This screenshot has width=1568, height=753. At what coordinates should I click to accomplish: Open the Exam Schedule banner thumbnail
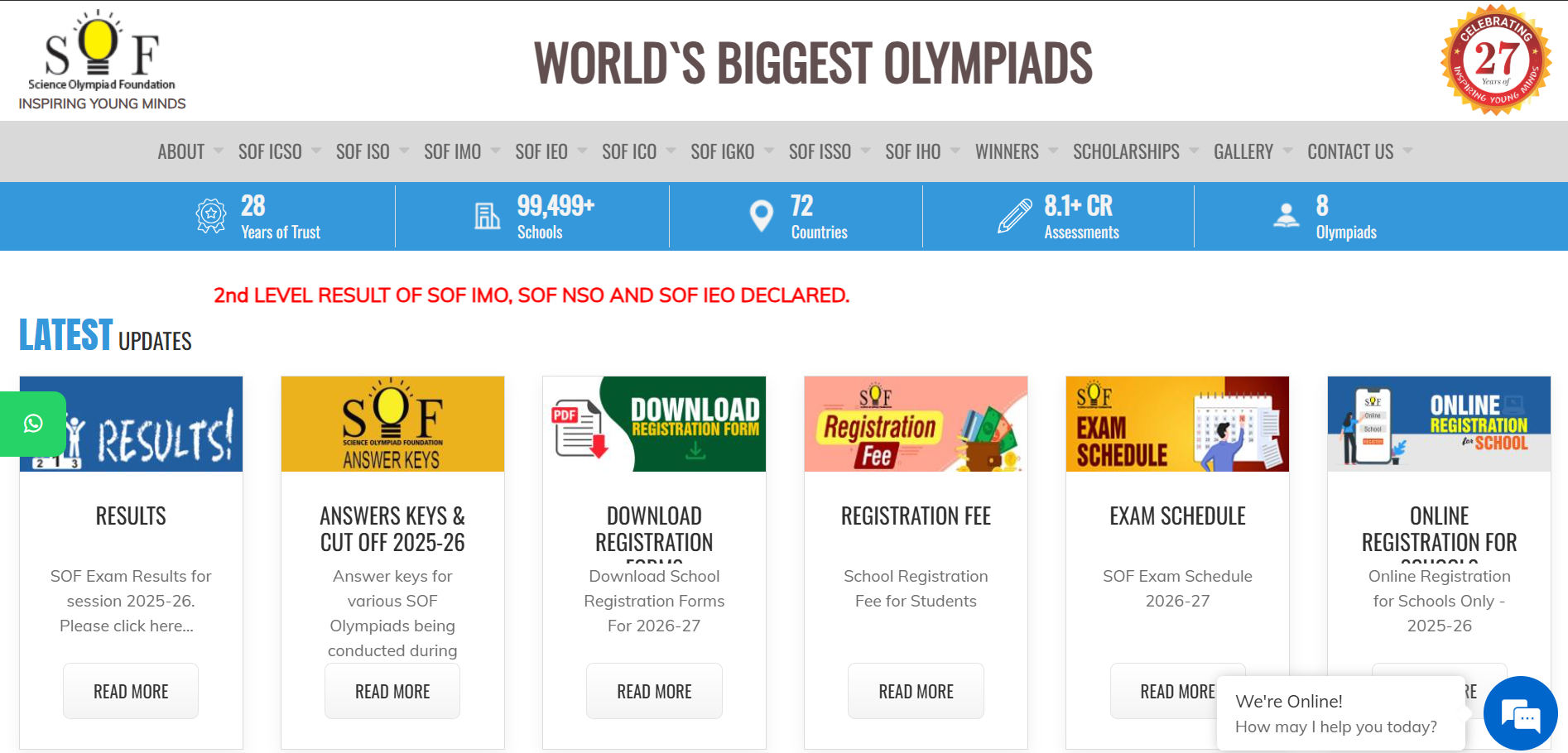click(x=1177, y=424)
